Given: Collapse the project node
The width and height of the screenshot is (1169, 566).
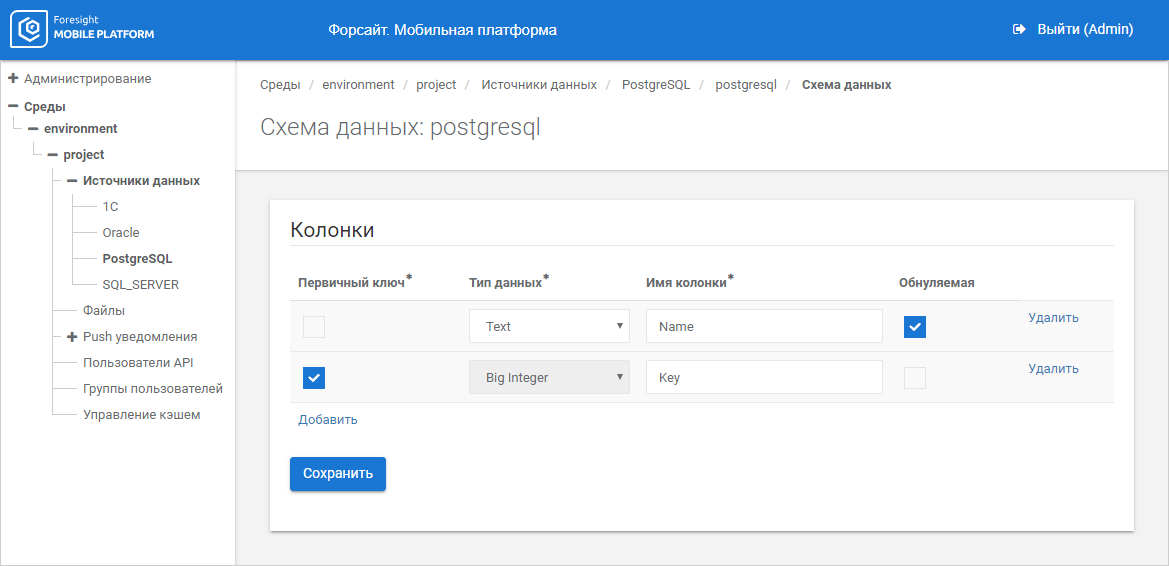Looking at the screenshot, I should pyautogui.click(x=52, y=155).
